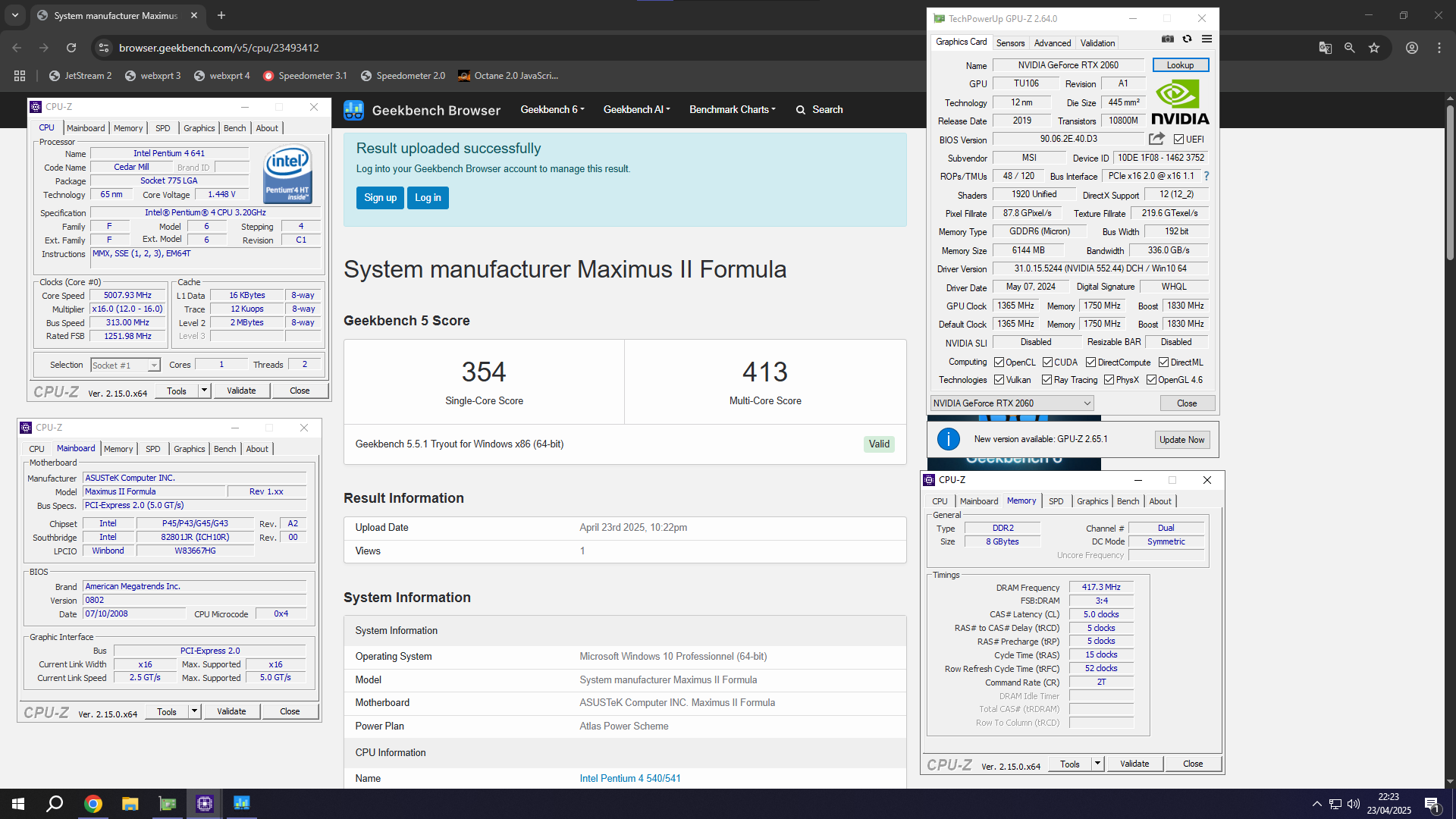Open the Speedometer 3.1 bookmark
The width and height of the screenshot is (1456, 819).
pos(305,76)
